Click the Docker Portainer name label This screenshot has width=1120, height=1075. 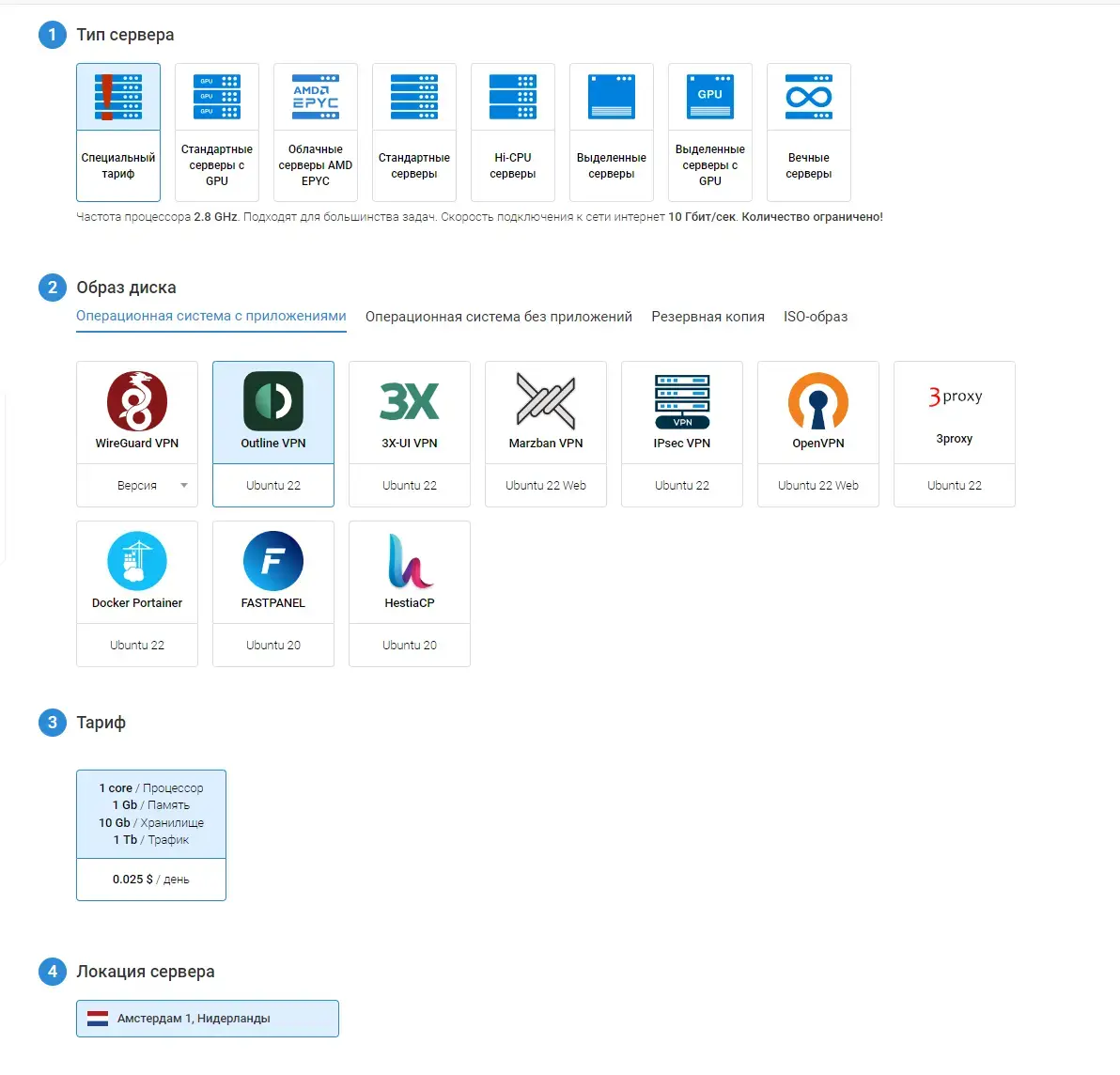click(x=137, y=603)
